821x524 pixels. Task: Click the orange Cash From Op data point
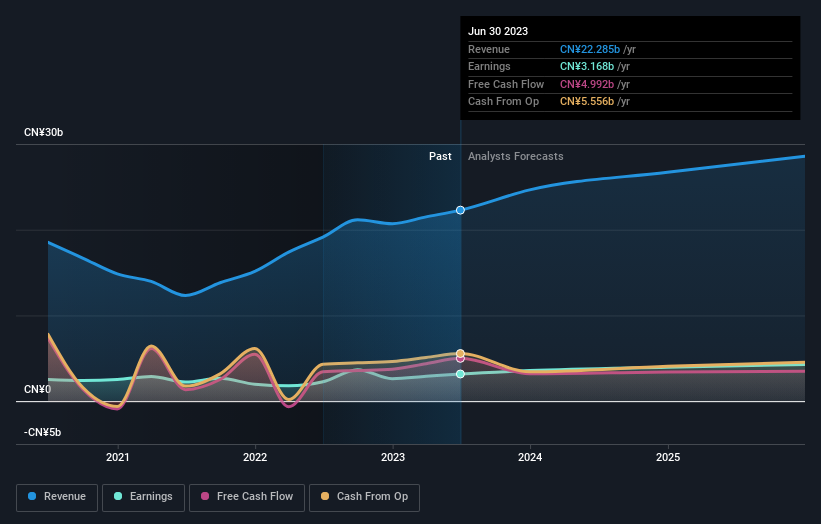(x=460, y=353)
